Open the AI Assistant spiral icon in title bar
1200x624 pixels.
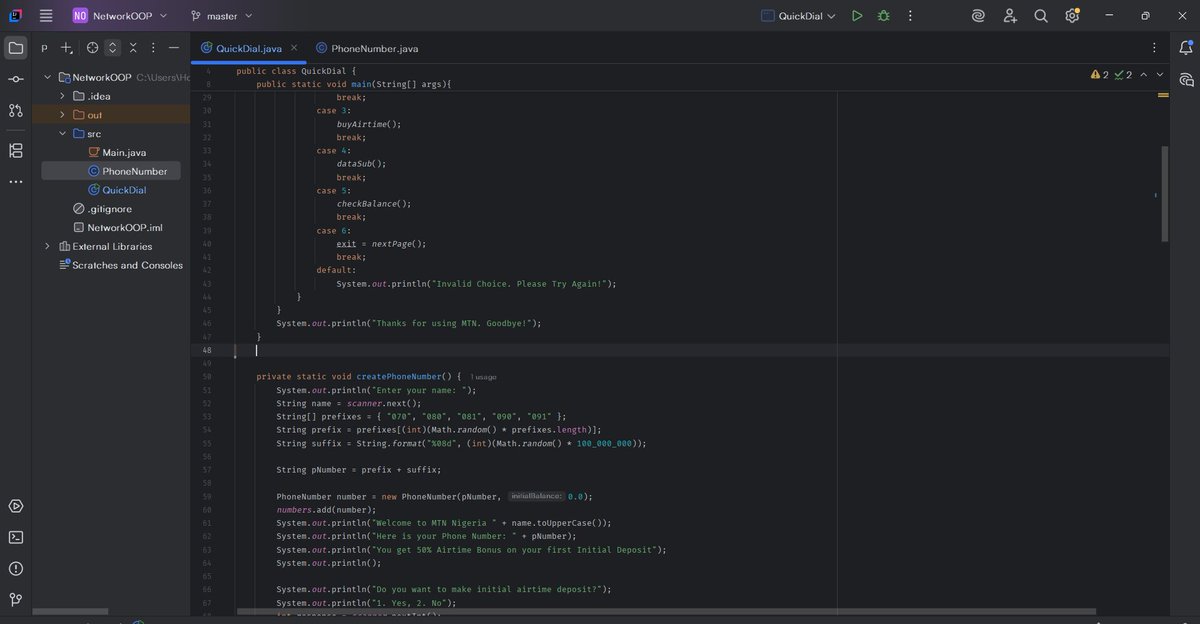point(978,16)
